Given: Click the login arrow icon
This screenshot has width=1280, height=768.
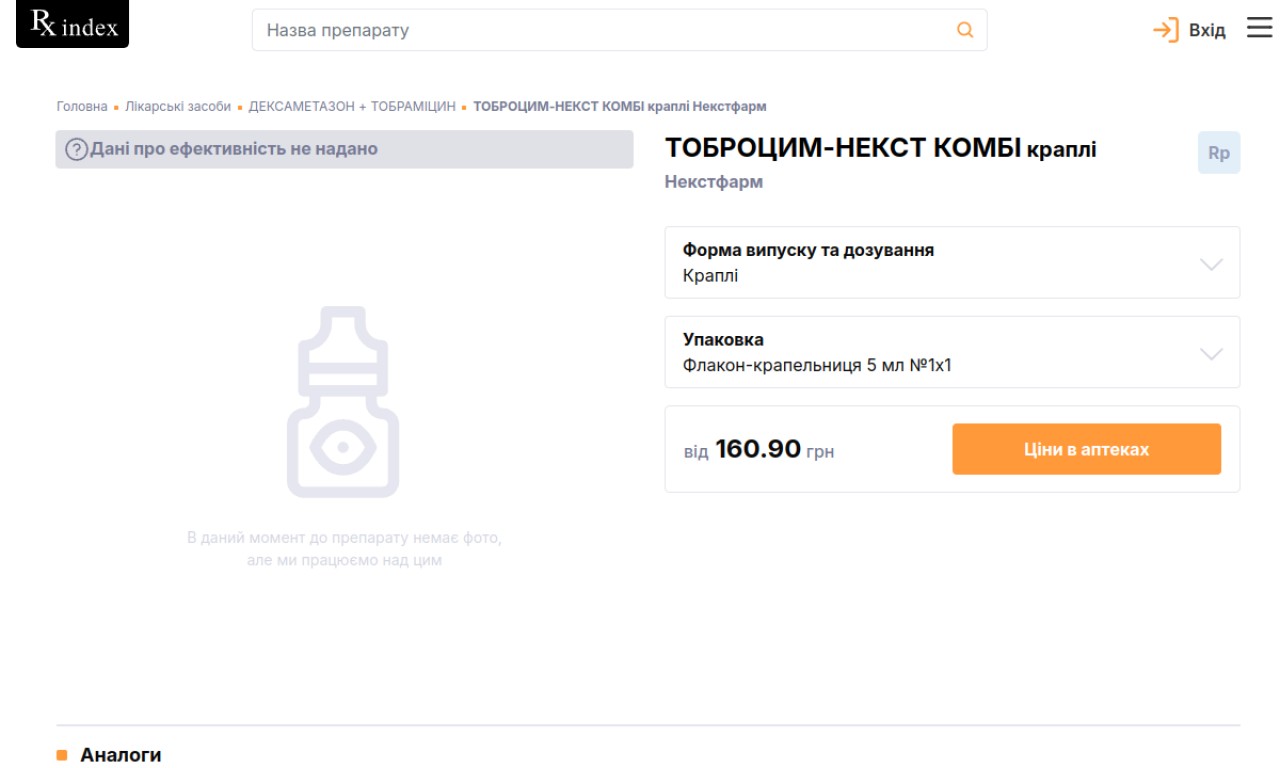Looking at the screenshot, I should pyautogui.click(x=1166, y=30).
